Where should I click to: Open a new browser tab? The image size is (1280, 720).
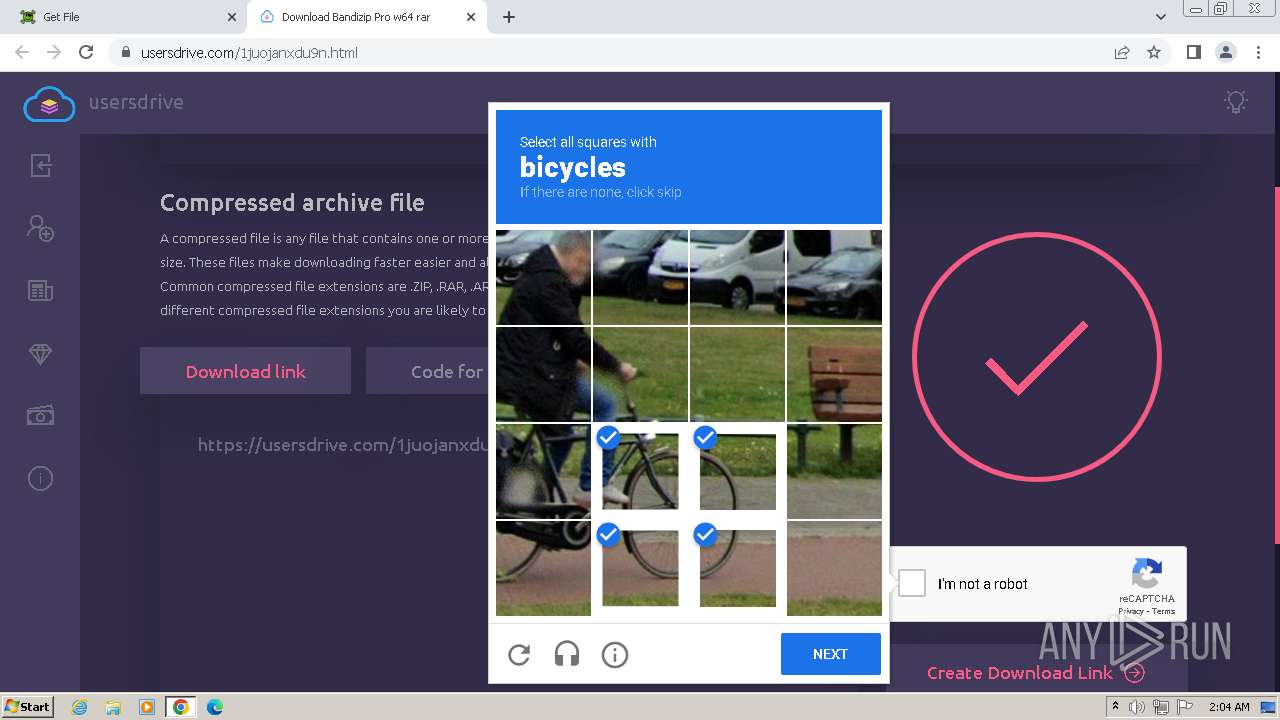pyautogui.click(x=509, y=17)
